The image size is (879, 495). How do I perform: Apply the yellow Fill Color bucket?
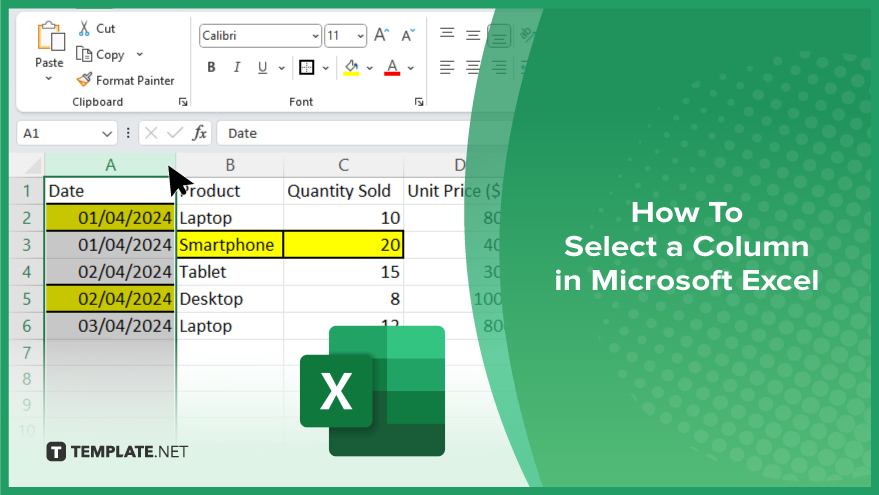351,67
